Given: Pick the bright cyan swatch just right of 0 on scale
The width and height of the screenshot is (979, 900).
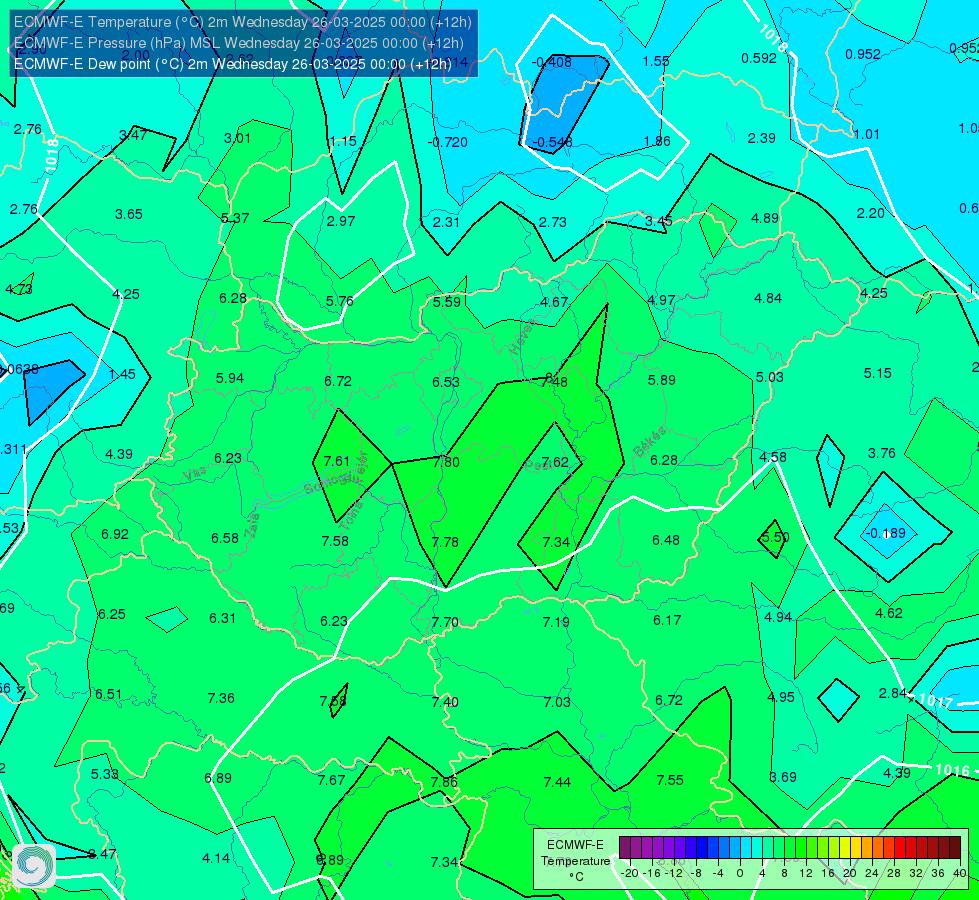Looking at the screenshot, I should click(746, 848).
